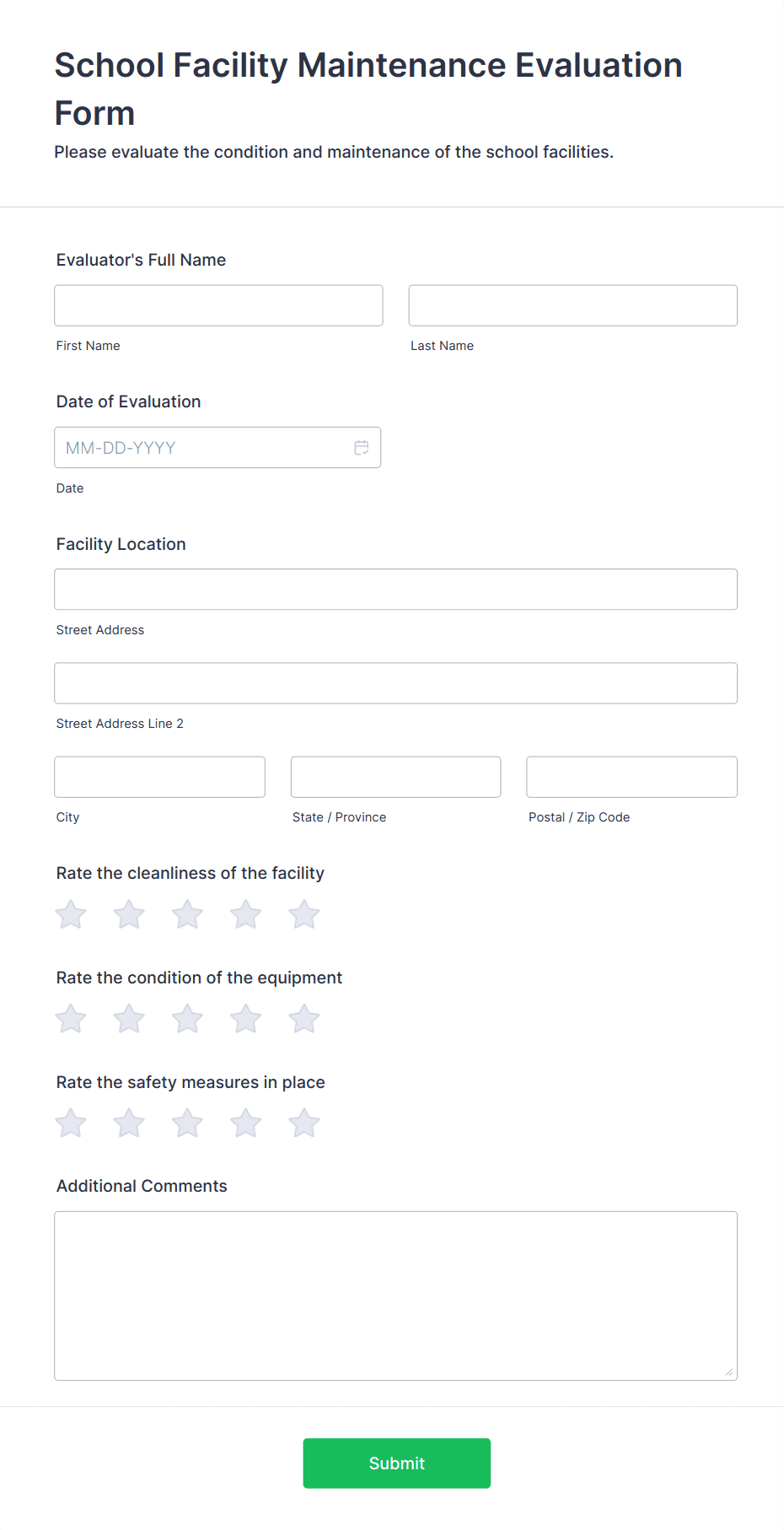This screenshot has width=784, height=1530.
Task: Focus the City input box
Action: pyautogui.click(x=159, y=777)
